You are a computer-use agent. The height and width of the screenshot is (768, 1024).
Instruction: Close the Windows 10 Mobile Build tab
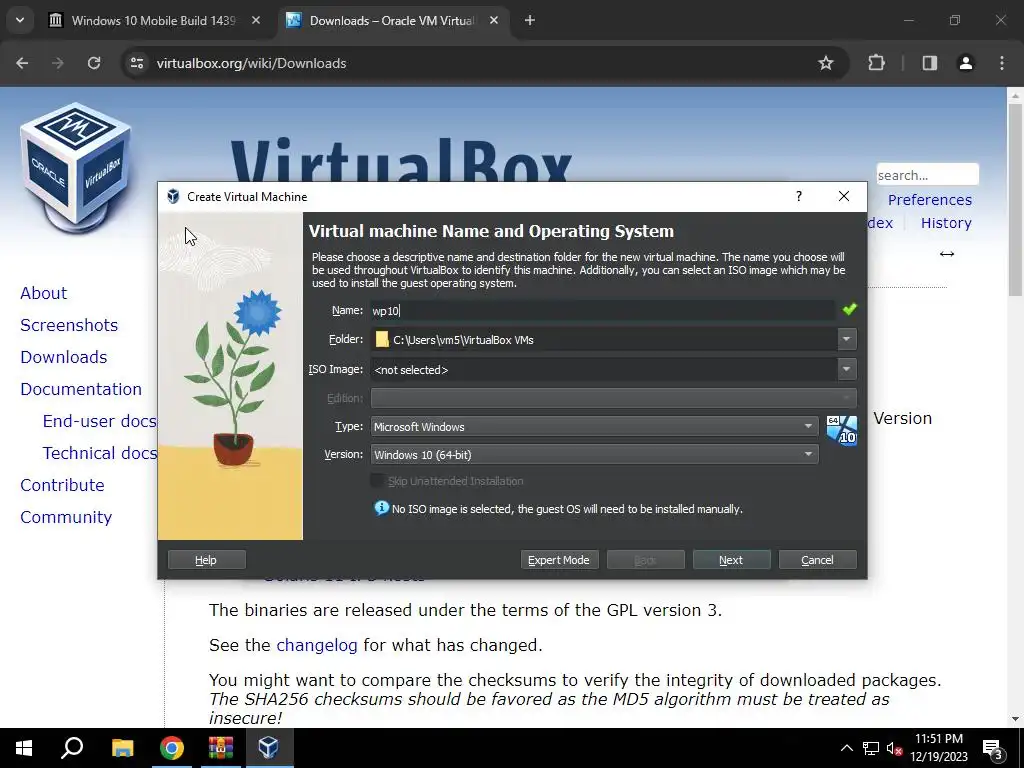(256, 20)
